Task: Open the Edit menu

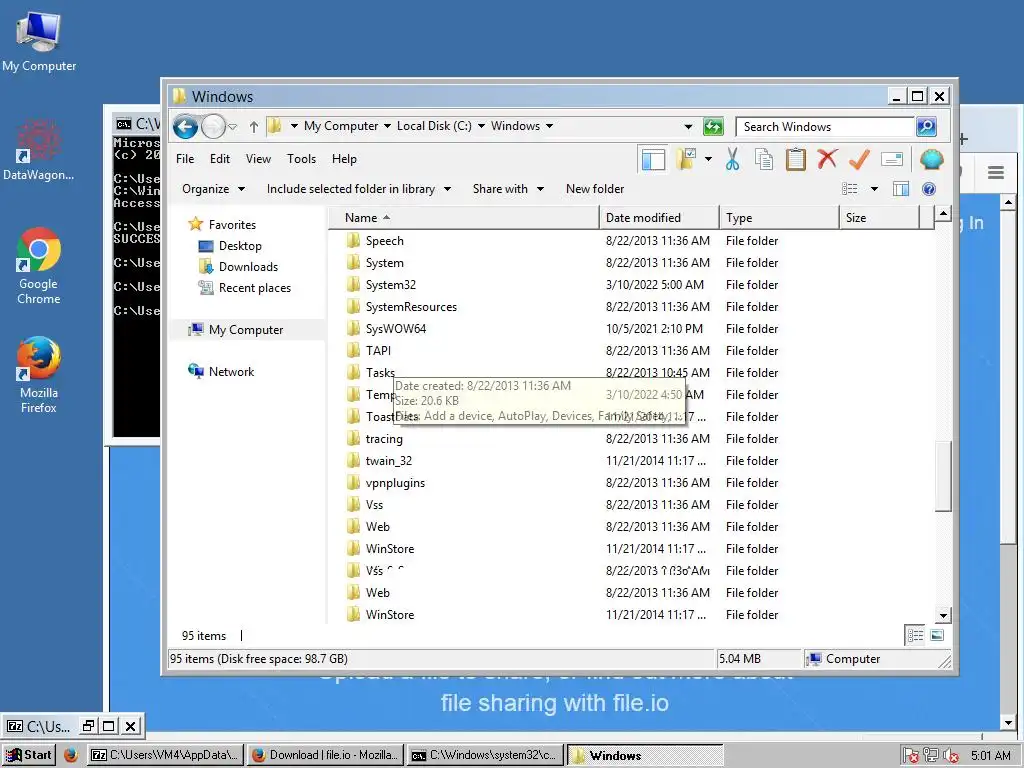Action: click(x=219, y=159)
